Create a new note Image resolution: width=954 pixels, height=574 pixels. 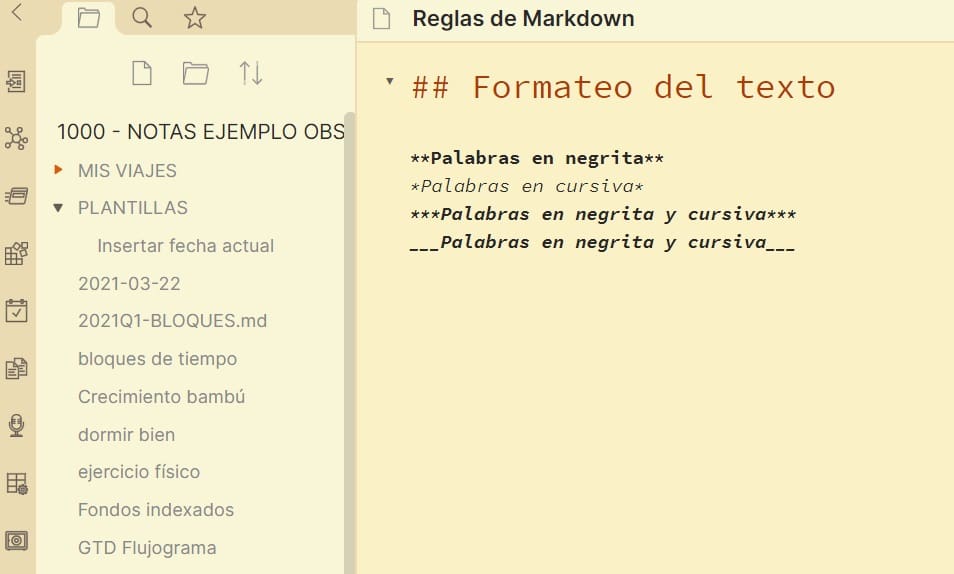coord(142,74)
